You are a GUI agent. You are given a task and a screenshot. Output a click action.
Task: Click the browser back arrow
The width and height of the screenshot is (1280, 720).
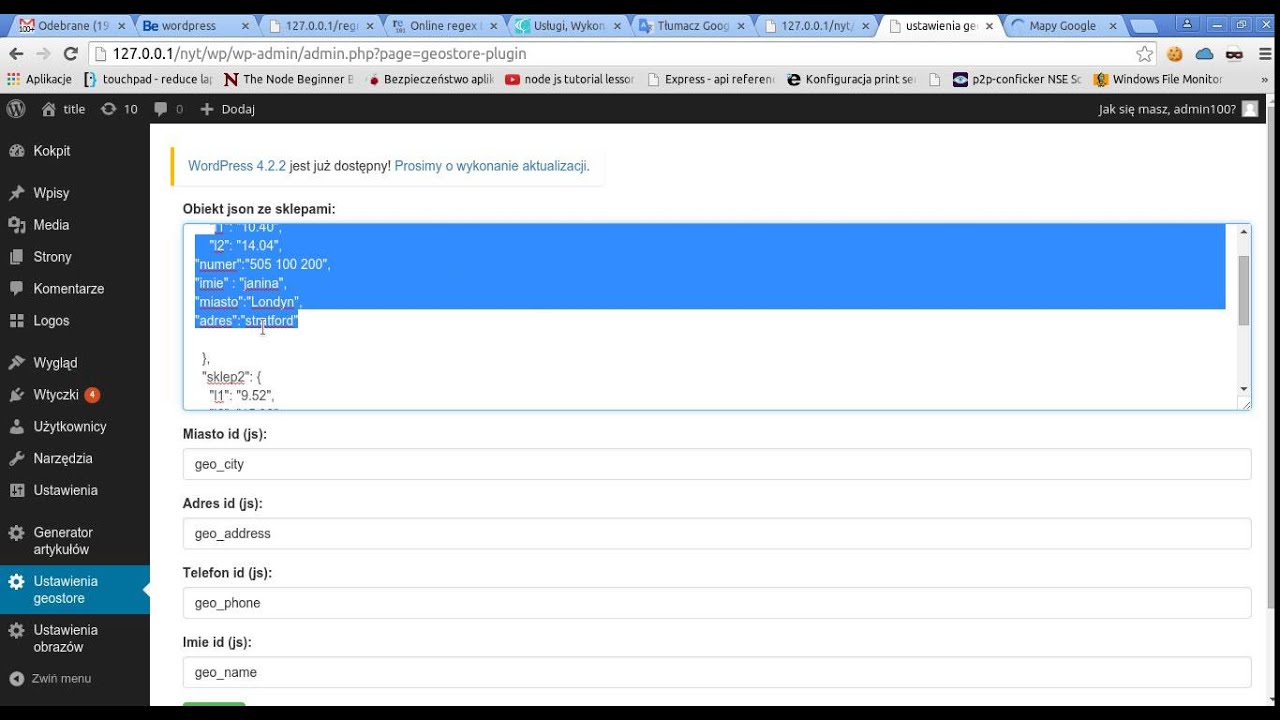(x=16, y=54)
